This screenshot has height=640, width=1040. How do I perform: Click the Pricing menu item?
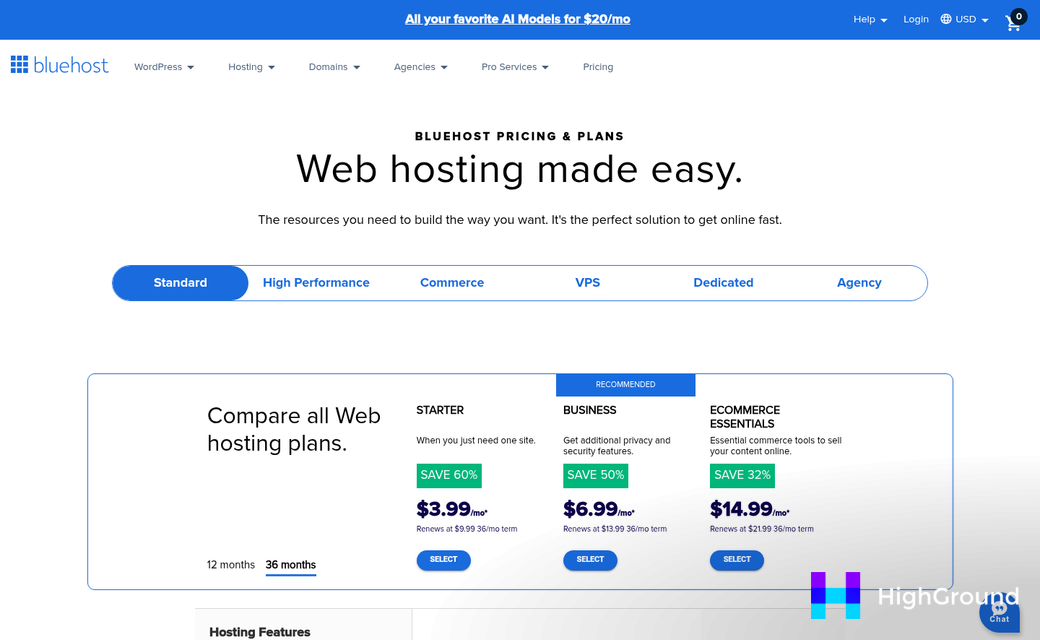[x=598, y=67]
